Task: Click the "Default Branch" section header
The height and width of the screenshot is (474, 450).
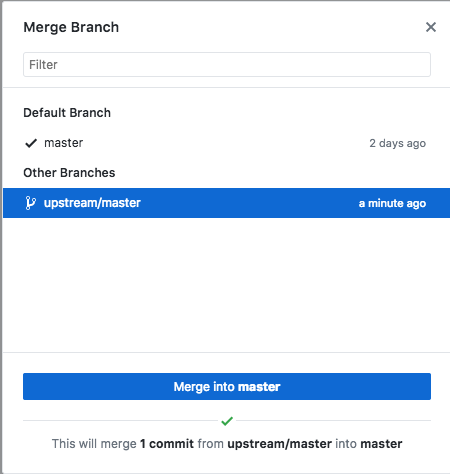Action: coord(67,113)
